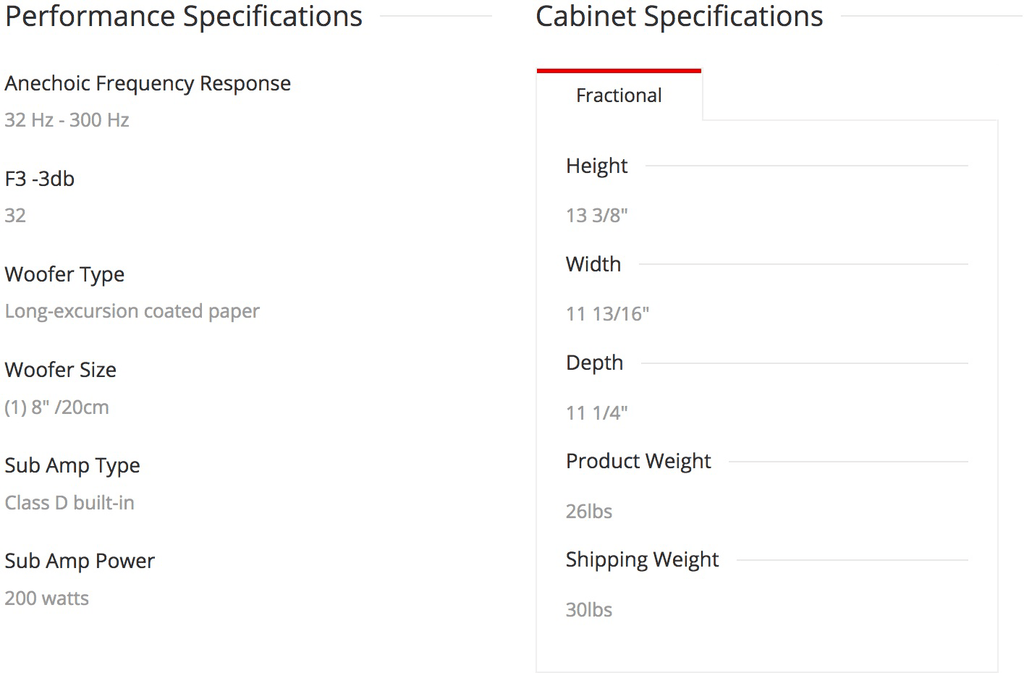Screen dimensions: 1024x673
Task: Click the F3 -3db label
Action: (x=40, y=179)
